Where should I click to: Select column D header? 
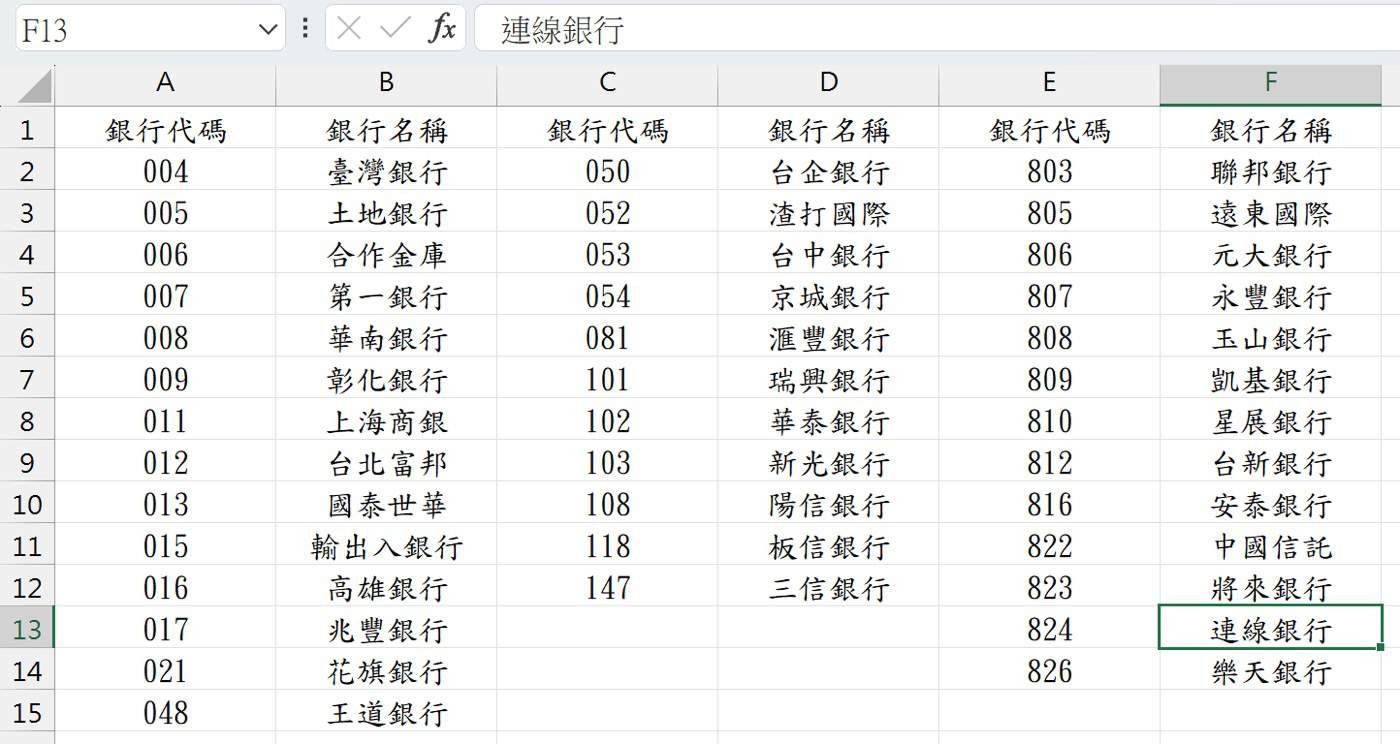point(828,83)
